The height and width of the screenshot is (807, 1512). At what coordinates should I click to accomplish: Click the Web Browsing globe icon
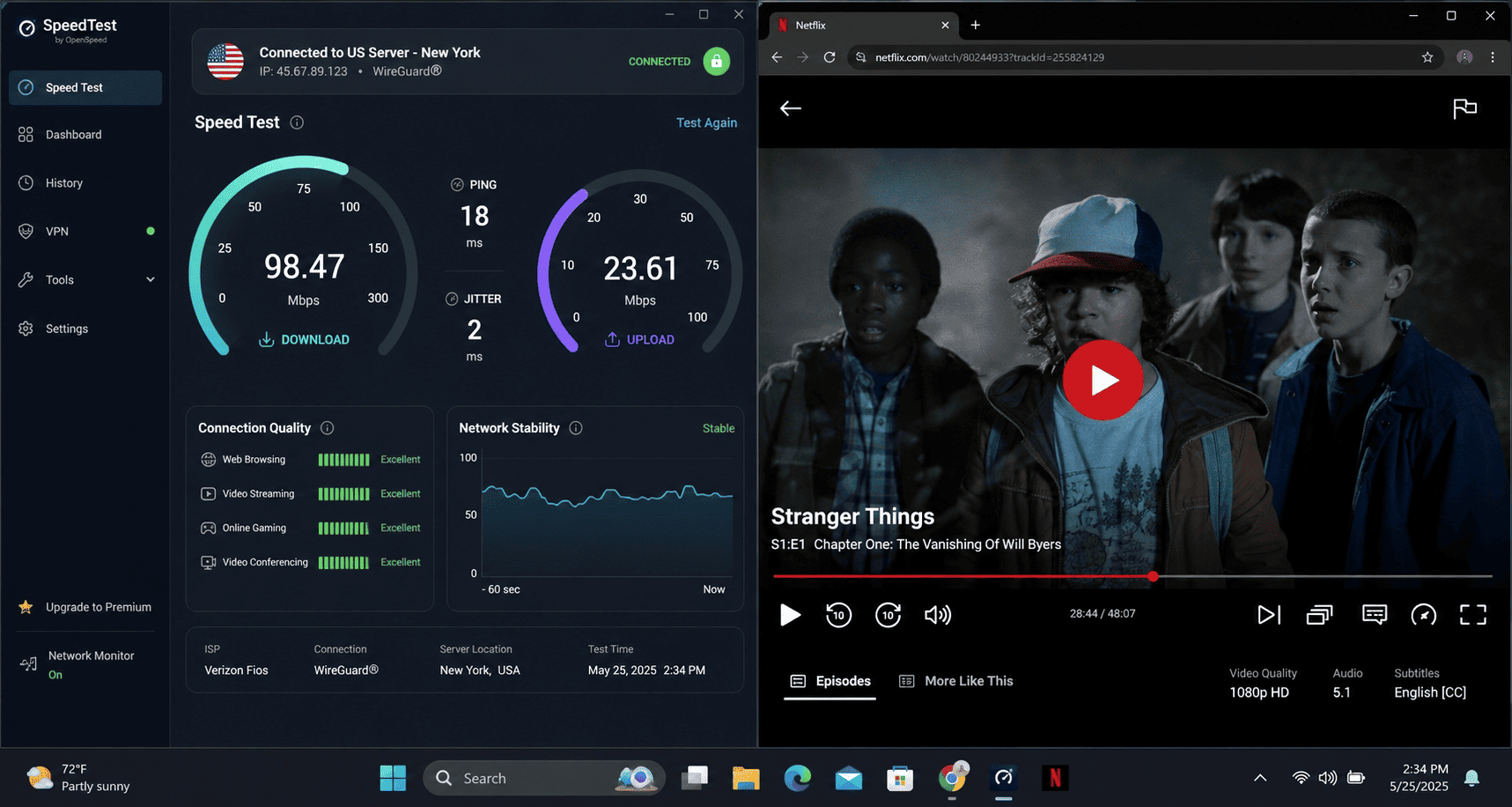point(209,460)
